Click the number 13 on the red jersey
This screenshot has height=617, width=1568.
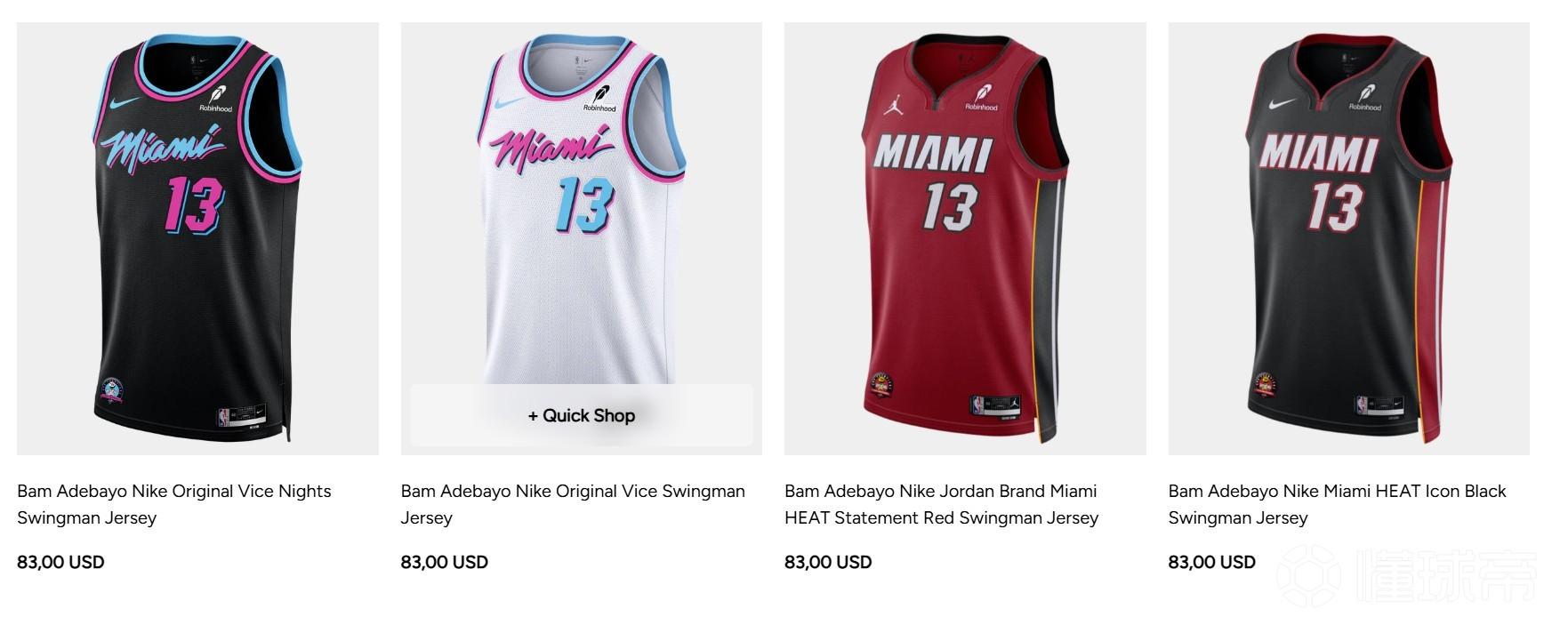click(950, 205)
